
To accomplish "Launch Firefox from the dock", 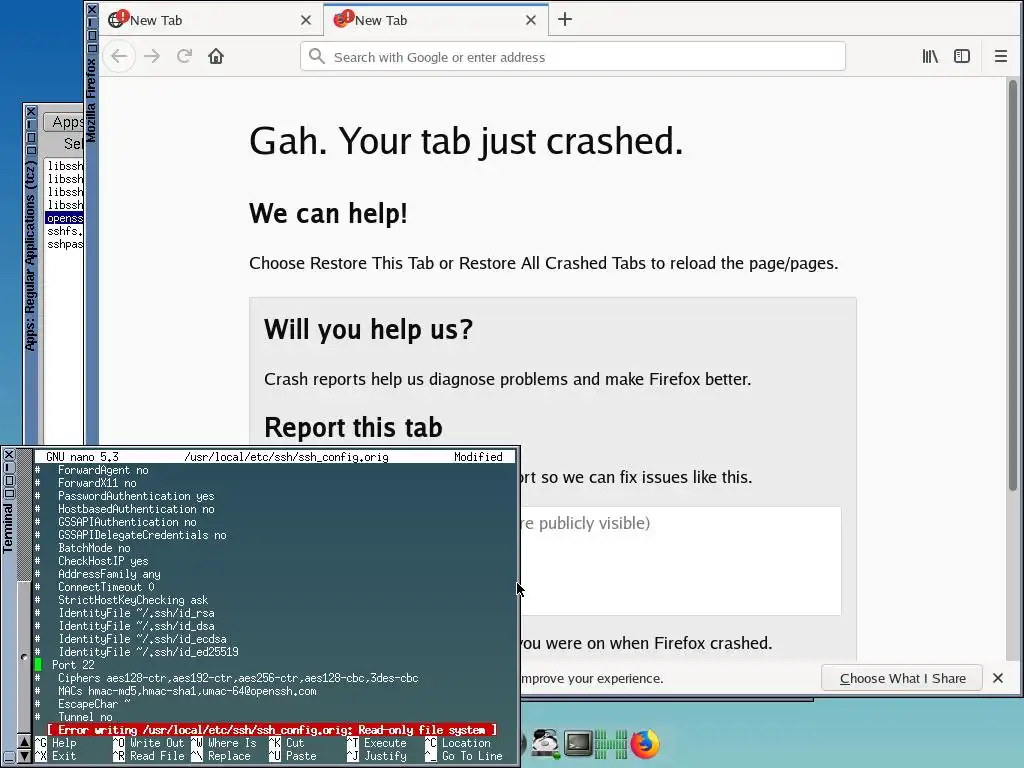I will (x=645, y=744).
